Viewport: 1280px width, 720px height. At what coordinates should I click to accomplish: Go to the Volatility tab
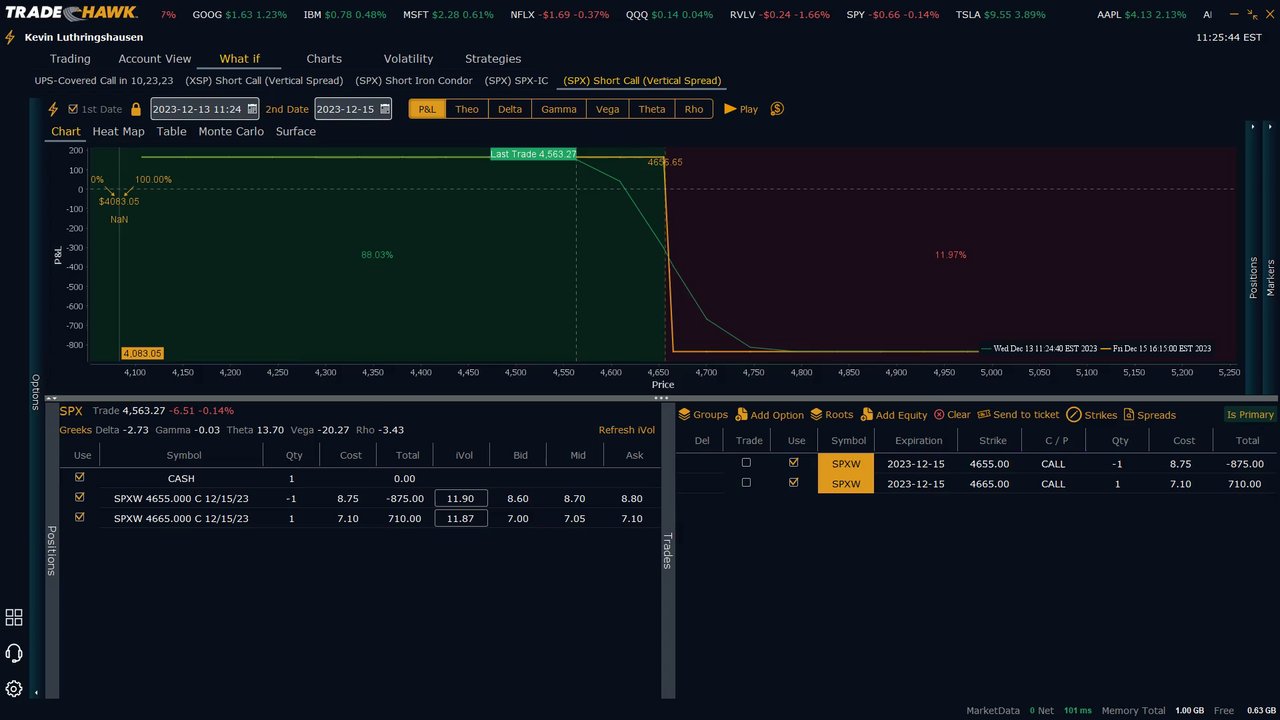(409, 59)
